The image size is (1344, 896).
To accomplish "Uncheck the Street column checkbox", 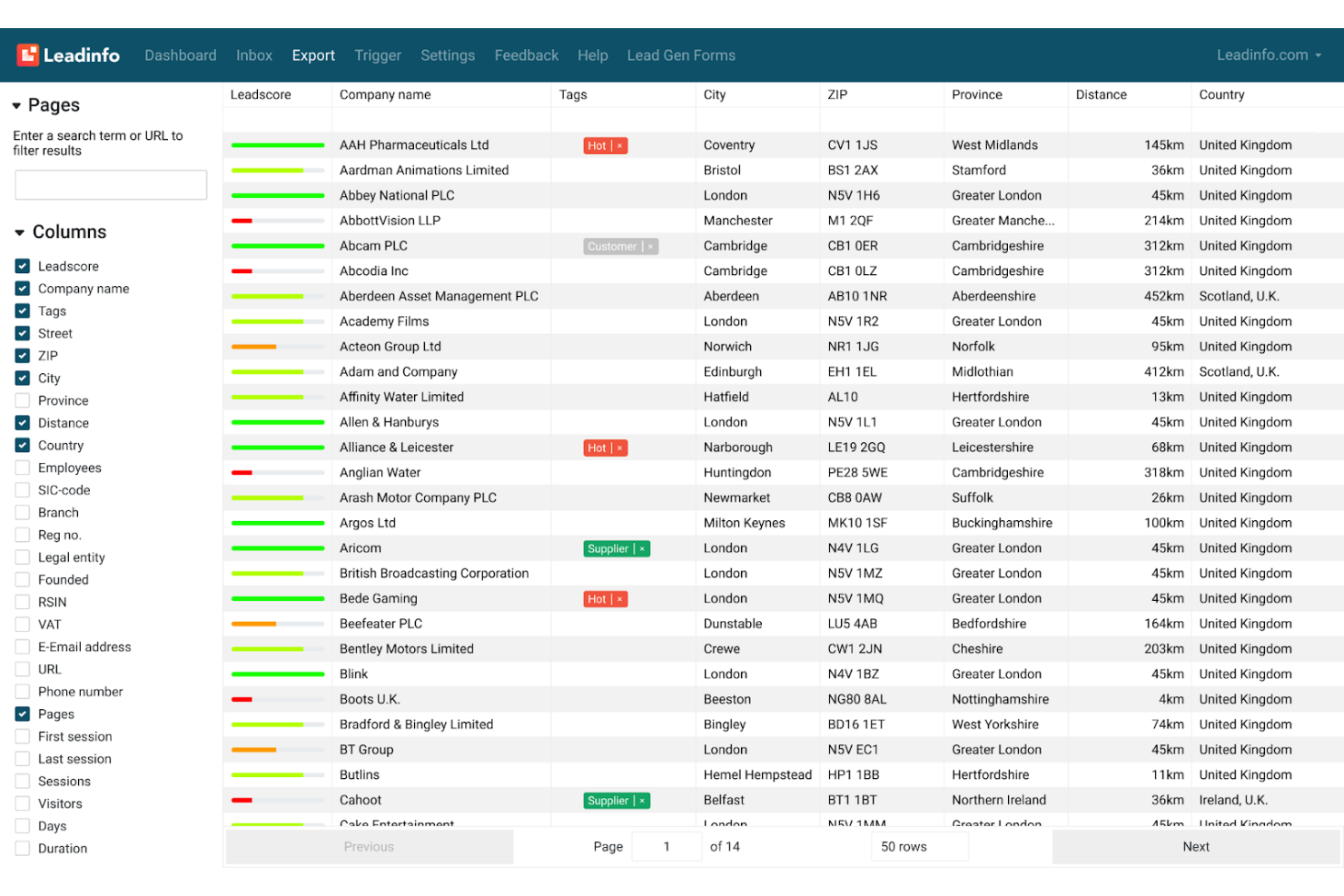I will (x=23, y=333).
